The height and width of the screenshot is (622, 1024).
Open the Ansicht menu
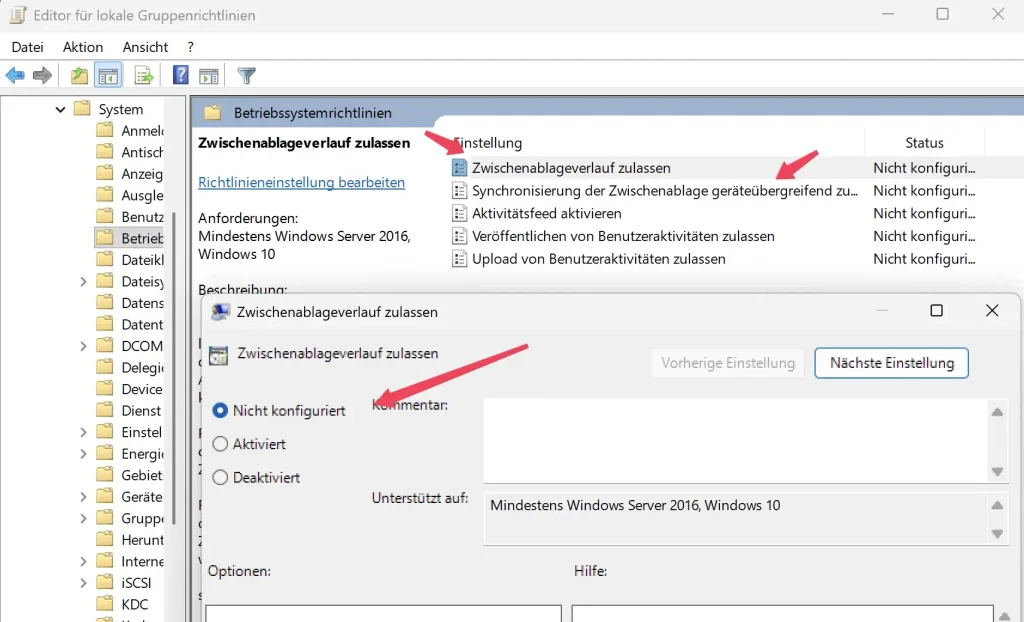(145, 47)
